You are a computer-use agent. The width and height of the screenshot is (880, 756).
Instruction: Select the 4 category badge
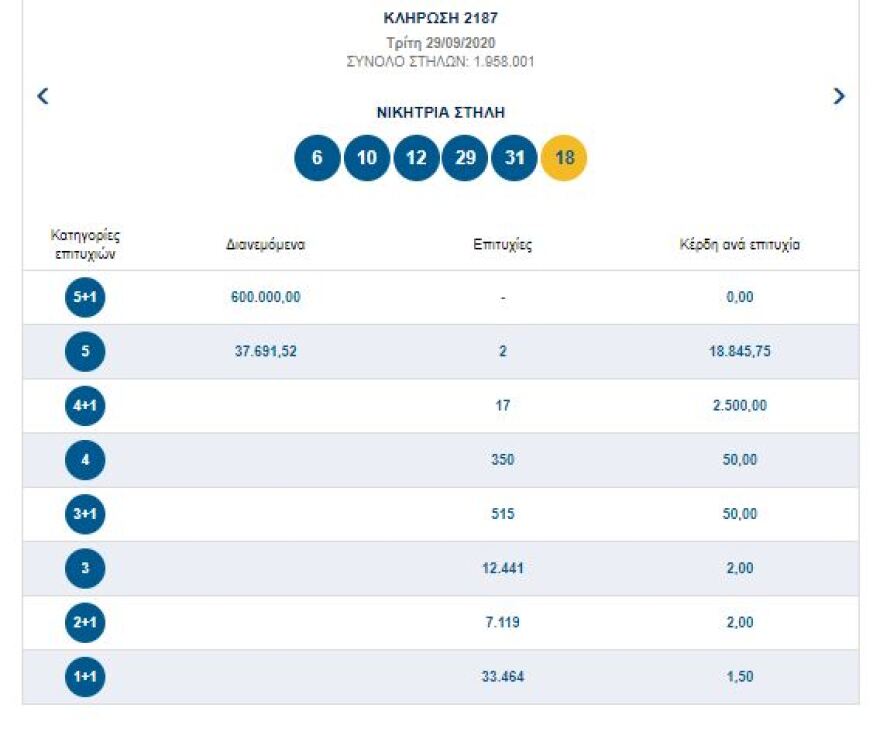[85, 460]
